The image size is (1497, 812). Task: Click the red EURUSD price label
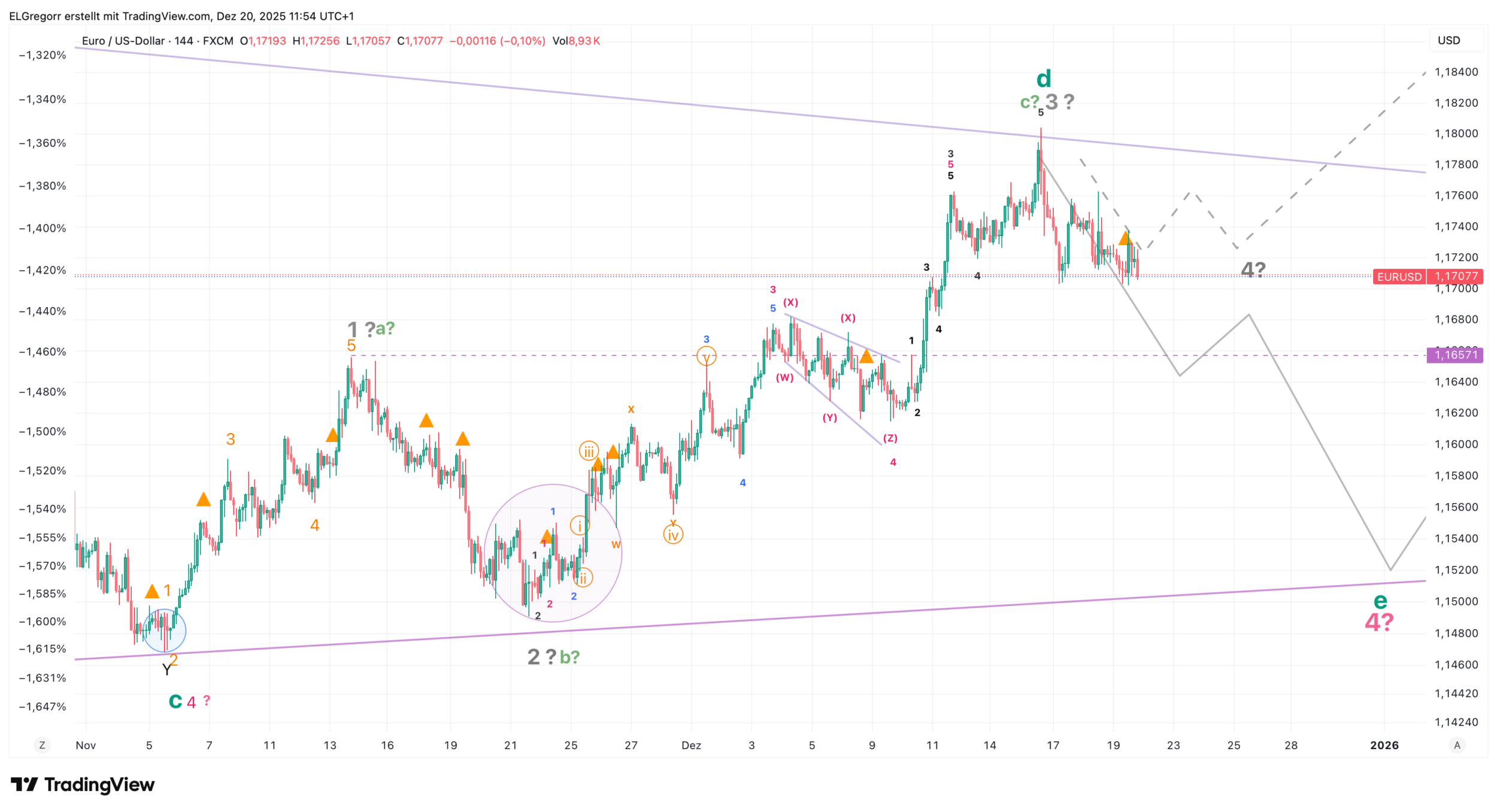pos(1399,277)
